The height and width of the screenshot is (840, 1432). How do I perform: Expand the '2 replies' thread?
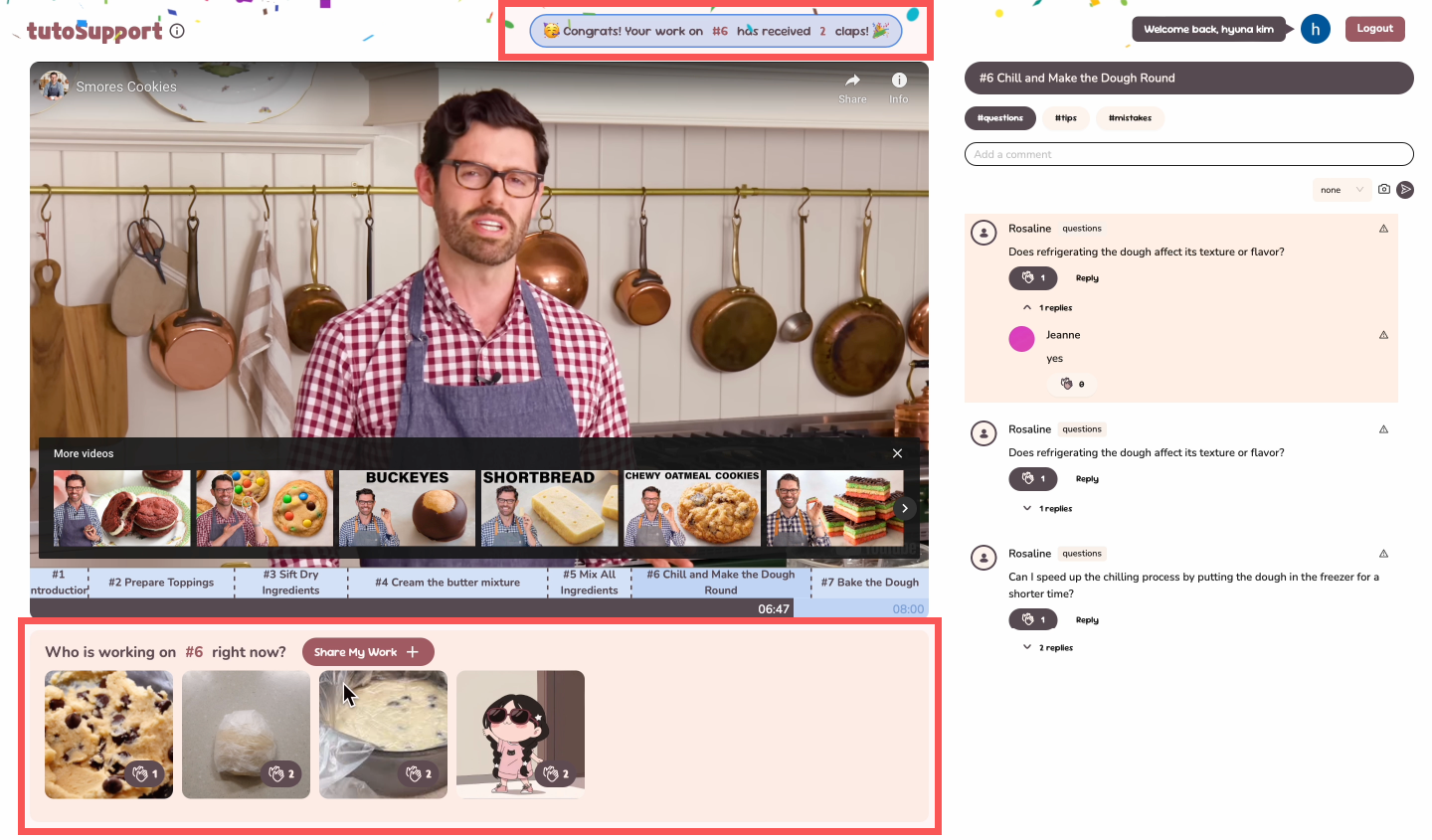1049,647
